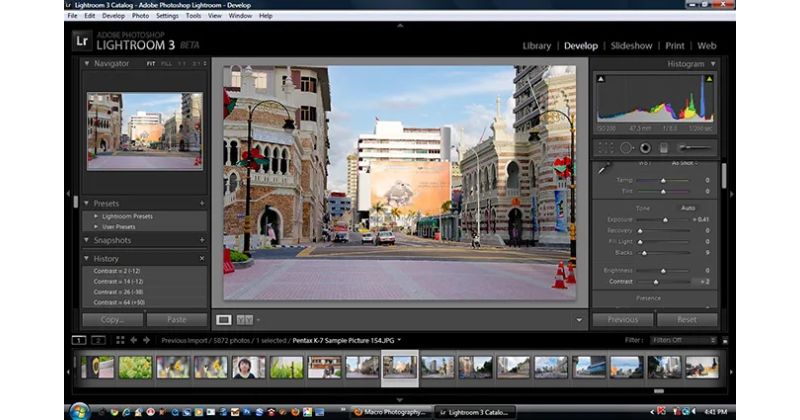
Task: Open the Web module
Action: click(x=707, y=45)
